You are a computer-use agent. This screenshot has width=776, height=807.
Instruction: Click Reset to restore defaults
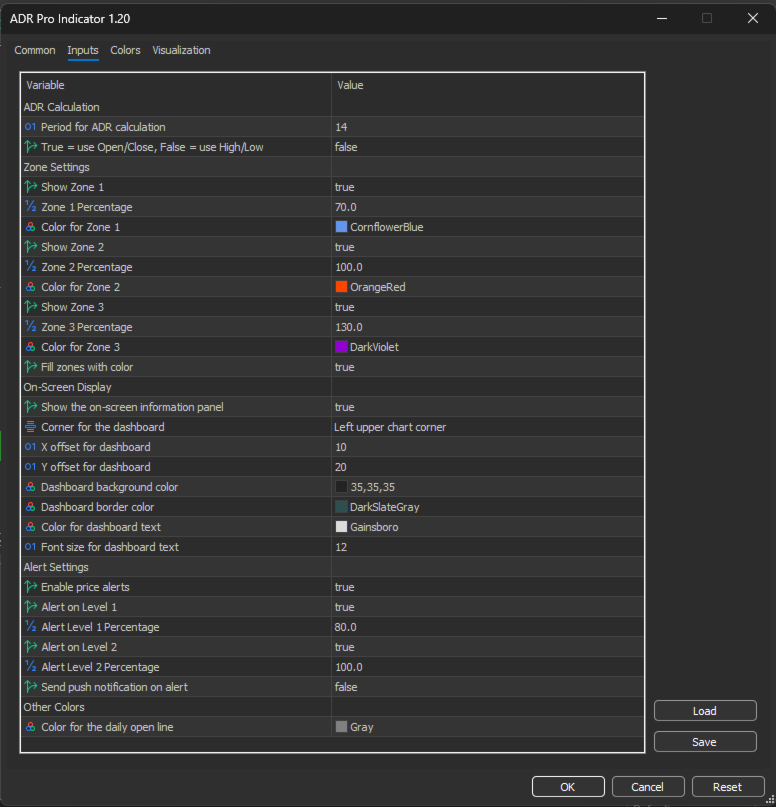coord(728,786)
